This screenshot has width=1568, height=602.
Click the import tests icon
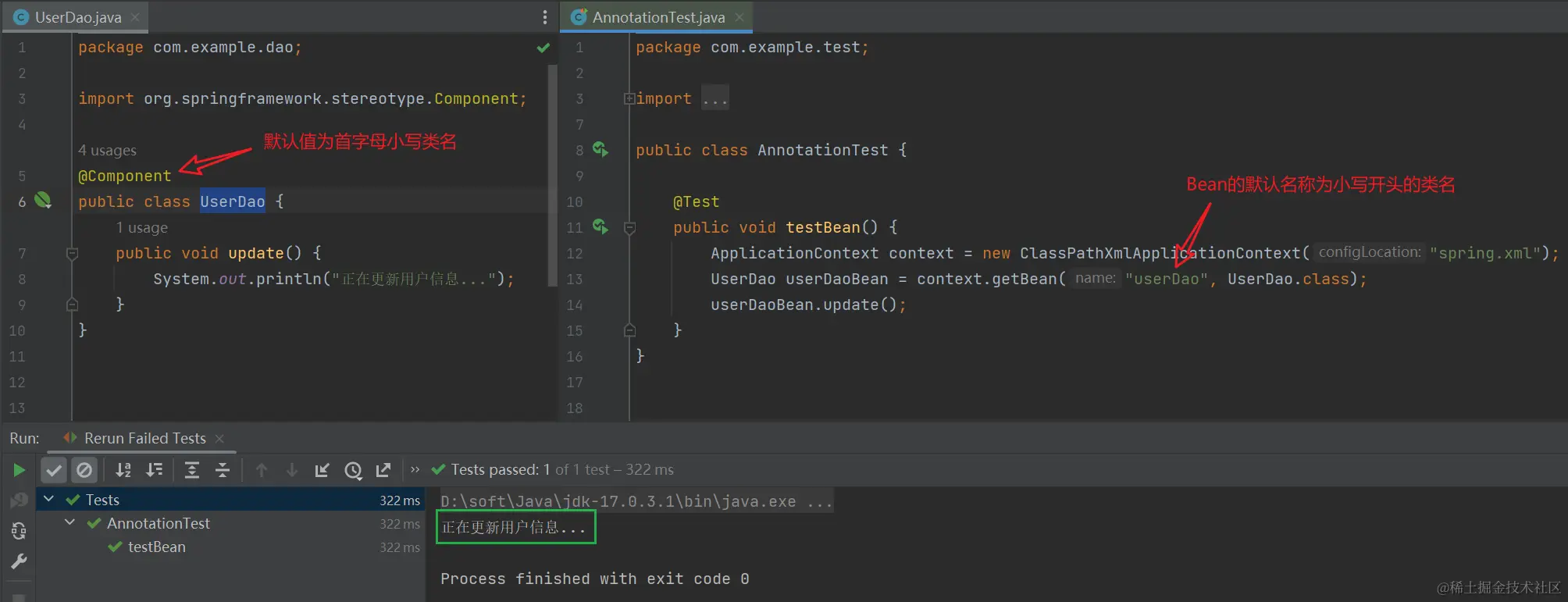(x=322, y=470)
